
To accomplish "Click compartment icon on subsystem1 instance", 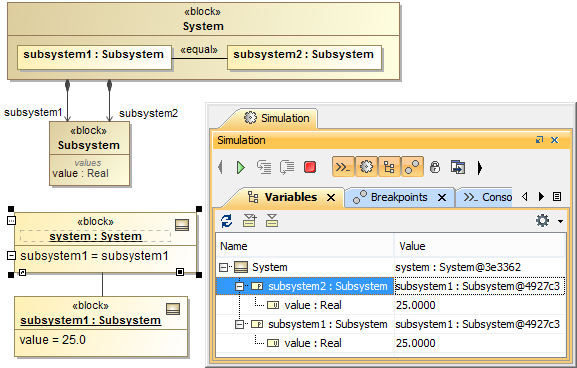I will 173,309.
